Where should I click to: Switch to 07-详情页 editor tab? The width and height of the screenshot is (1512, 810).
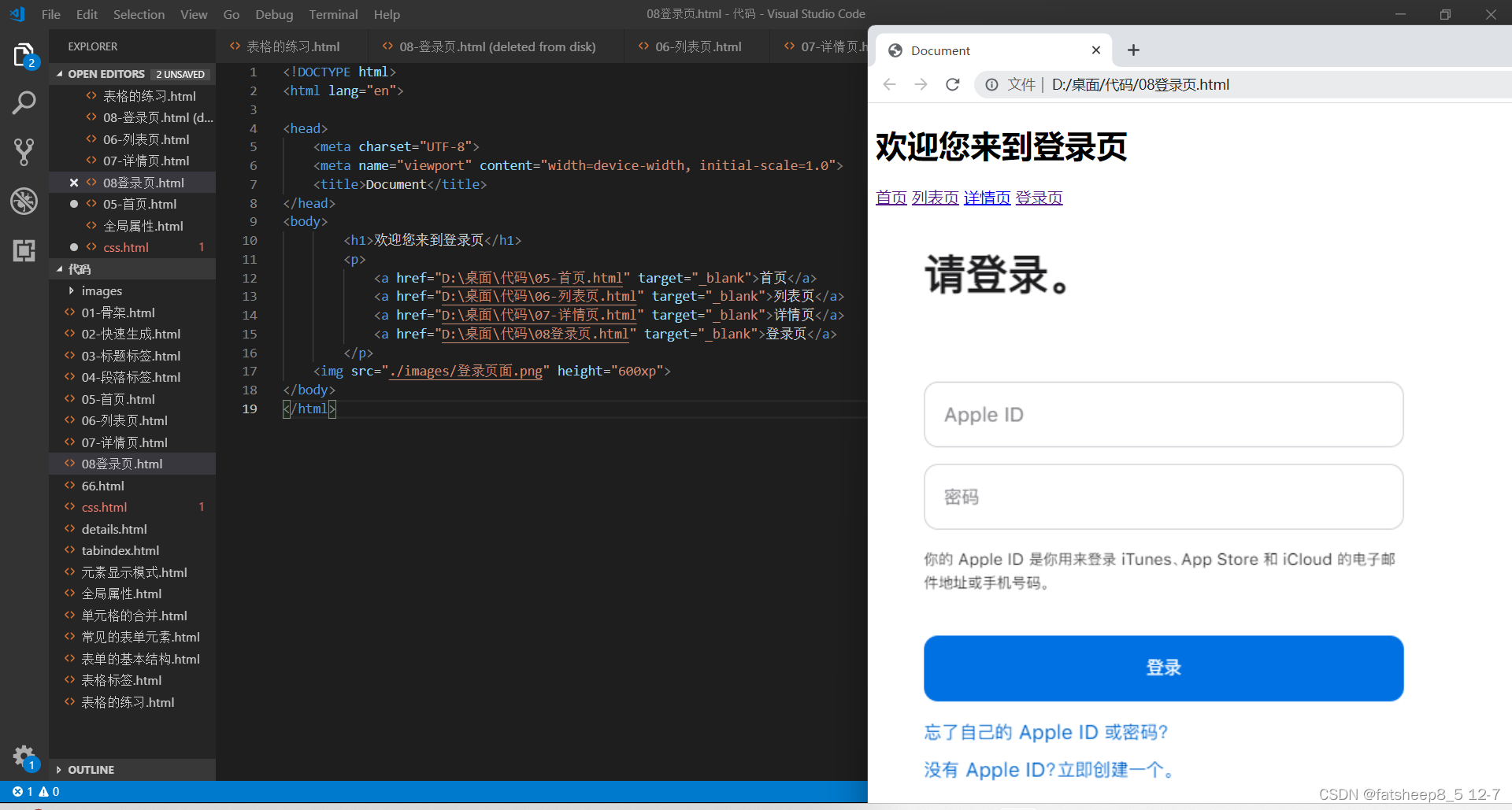[x=819, y=46]
